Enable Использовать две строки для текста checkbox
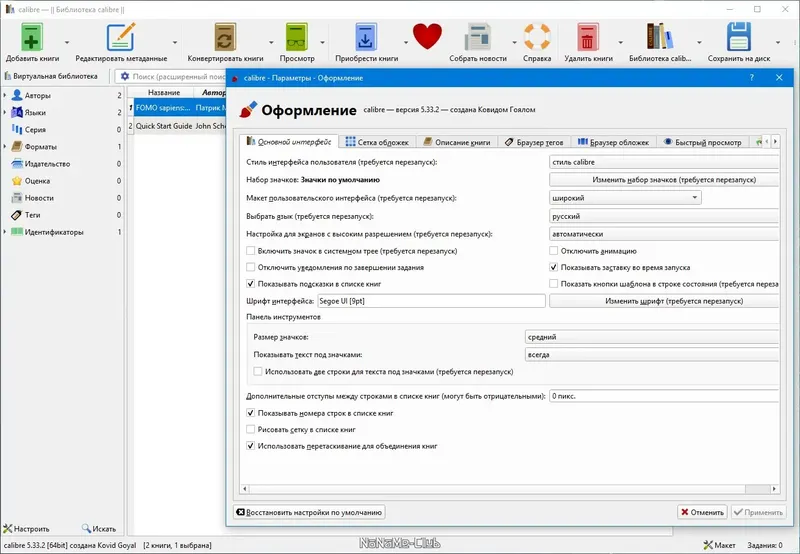Viewport: 800px width, 554px height. click(x=258, y=371)
